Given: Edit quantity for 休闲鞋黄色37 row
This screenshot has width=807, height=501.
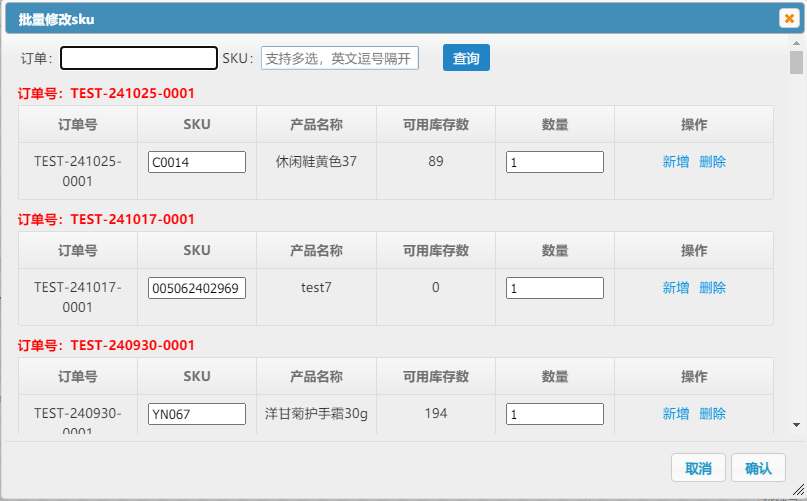Looking at the screenshot, I should (x=554, y=162).
